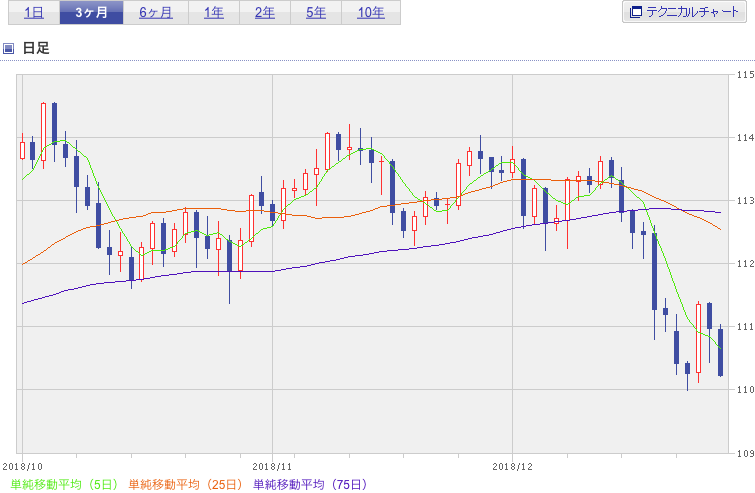Viewport: 755px width, 493px height.
Task: Show the 2年 chart range
Action: click(x=265, y=13)
